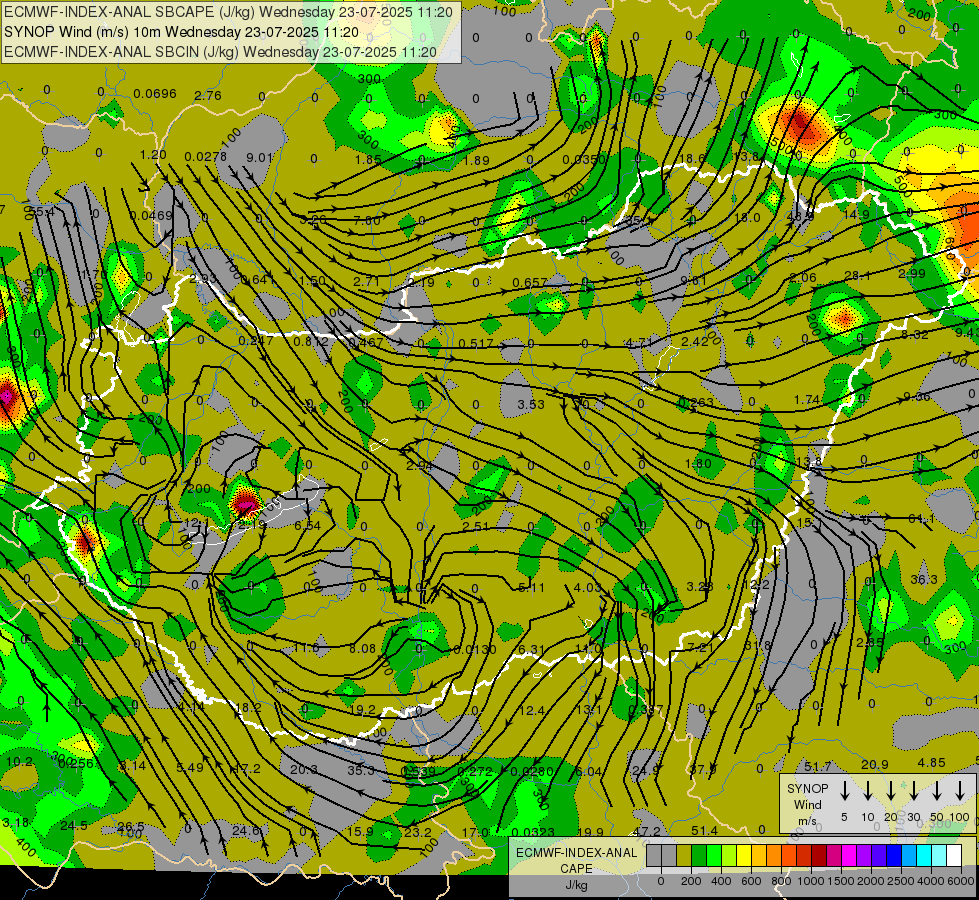Click the 0.263 value on the map
The height and width of the screenshot is (900, 979).
pyautogui.click(x=696, y=402)
